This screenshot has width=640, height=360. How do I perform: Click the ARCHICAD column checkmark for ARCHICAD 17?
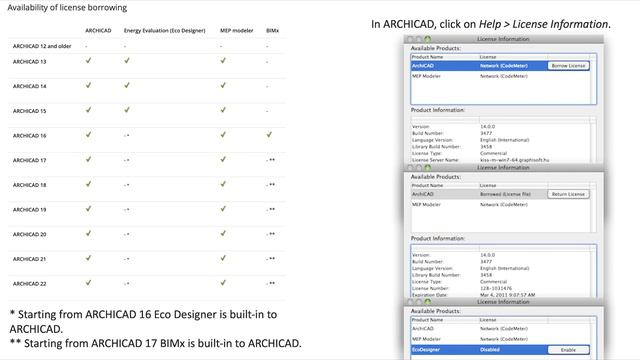click(88, 159)
